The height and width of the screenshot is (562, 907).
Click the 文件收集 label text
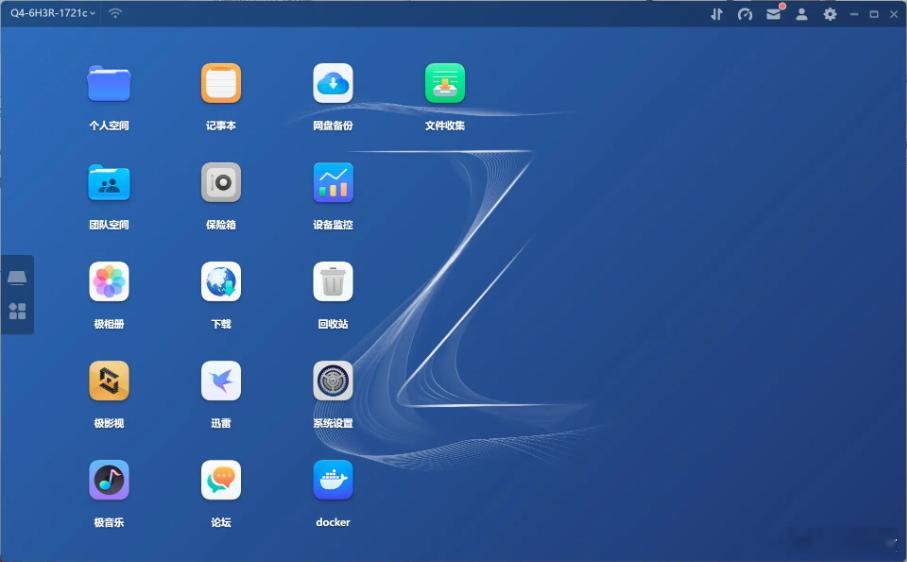coord(445,125)
